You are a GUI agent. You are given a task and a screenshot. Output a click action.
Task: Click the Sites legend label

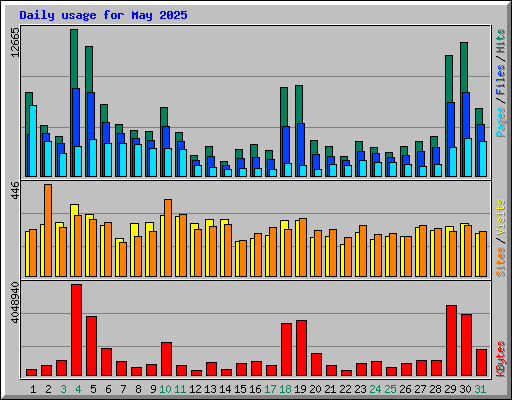[500, 262]
